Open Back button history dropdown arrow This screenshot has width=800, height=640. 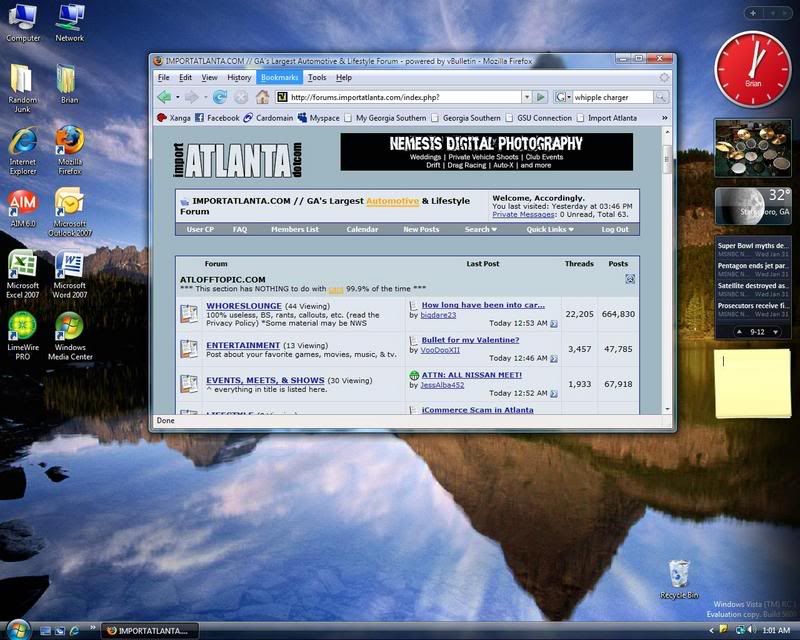click(x=178, y=97)
